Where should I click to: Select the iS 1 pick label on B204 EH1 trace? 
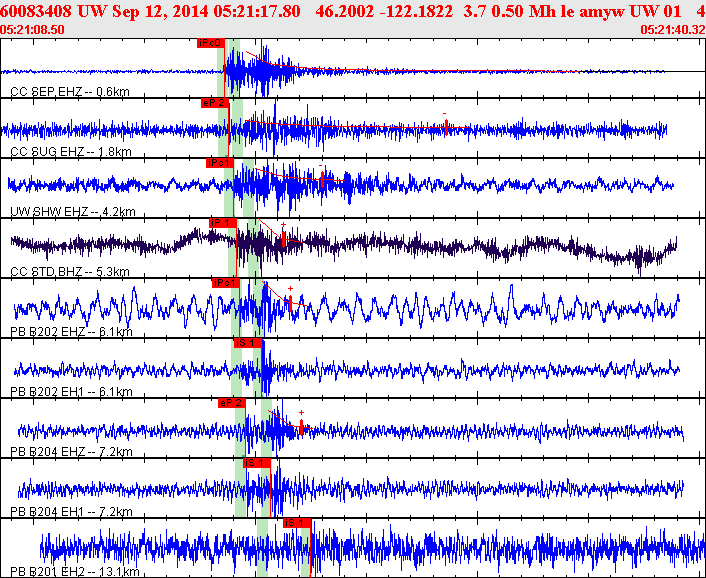(x=257, y=463)
